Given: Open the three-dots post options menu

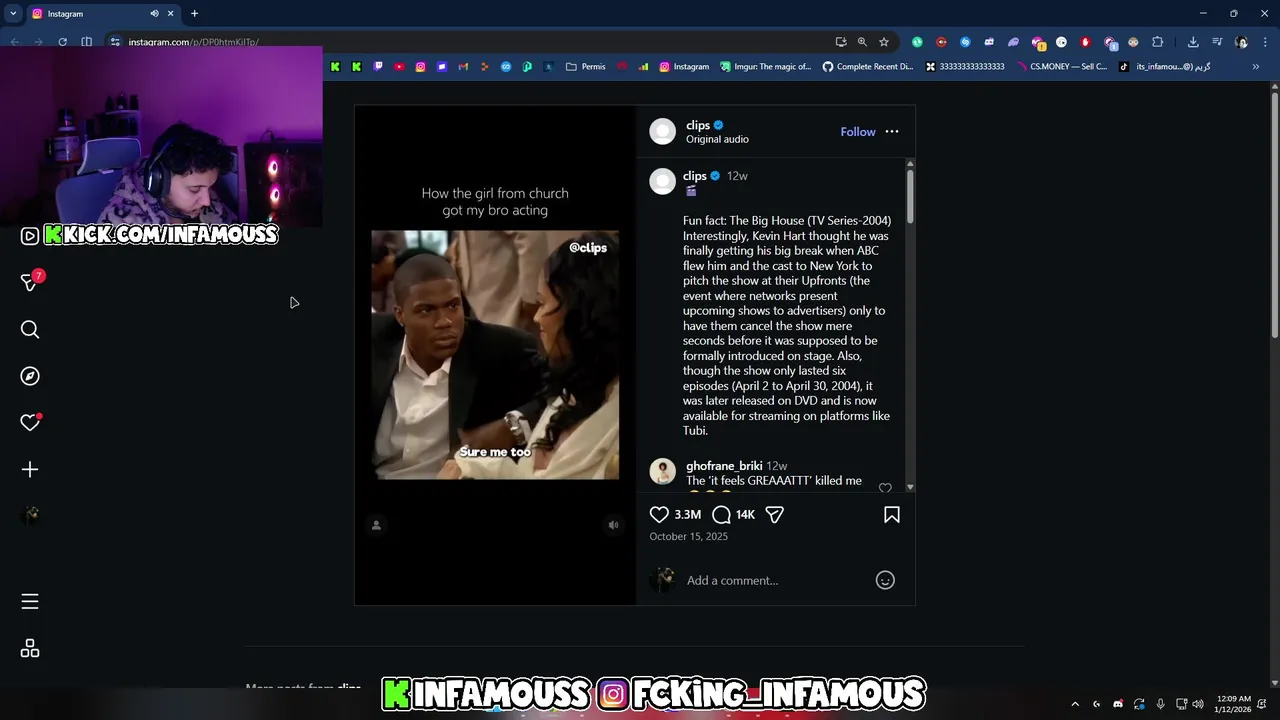Looking at the screenshot, I should [892, 132].
